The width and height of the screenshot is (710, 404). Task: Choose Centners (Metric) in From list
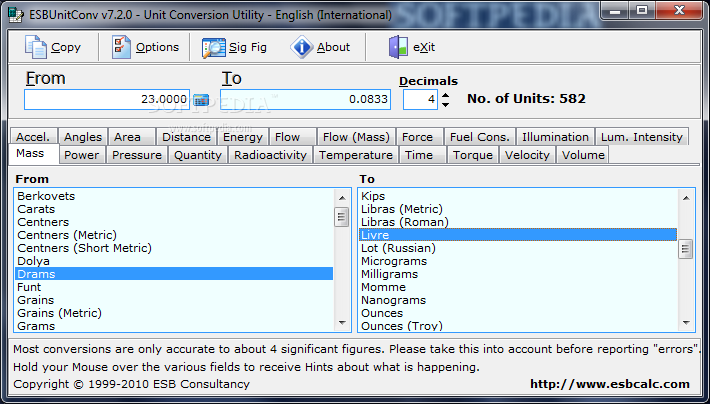[x=174, y=235]
